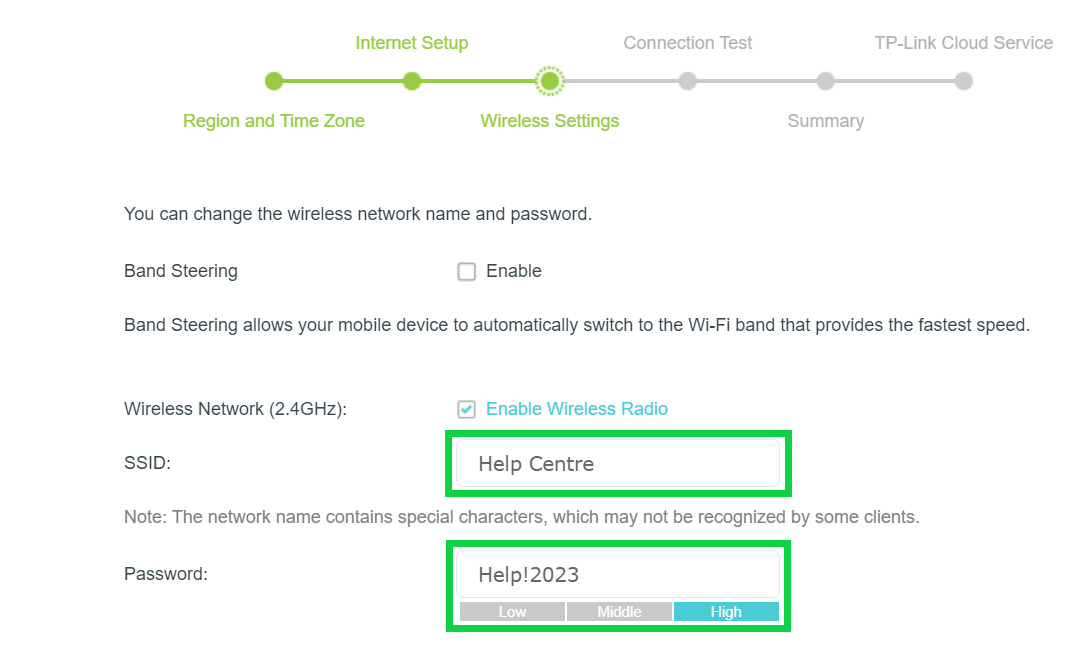Select the Wireless Settings step label

[549, 121]
